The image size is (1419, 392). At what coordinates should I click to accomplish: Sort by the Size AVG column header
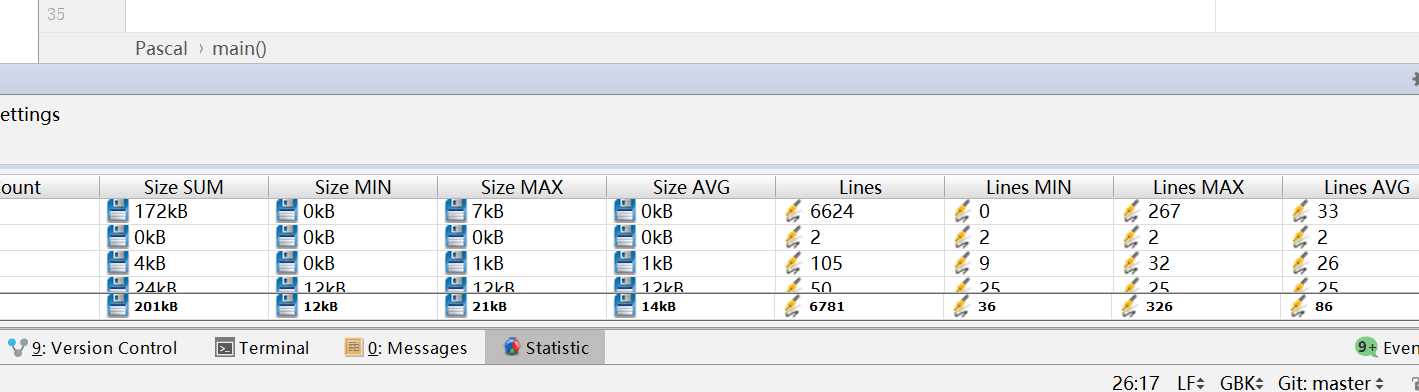(x=691, y=187)
